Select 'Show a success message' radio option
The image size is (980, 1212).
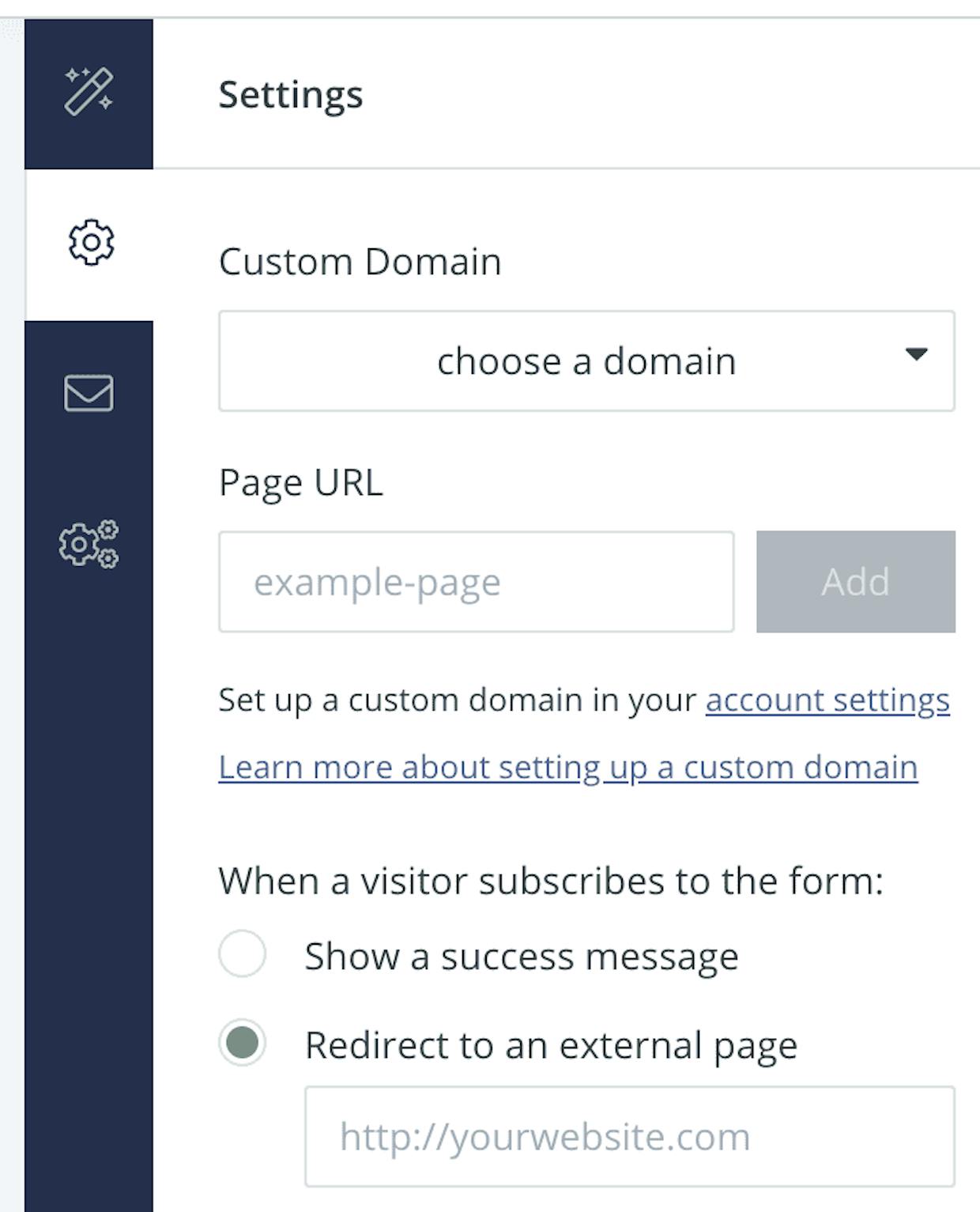pyautogui.click(x=242, y=953)
